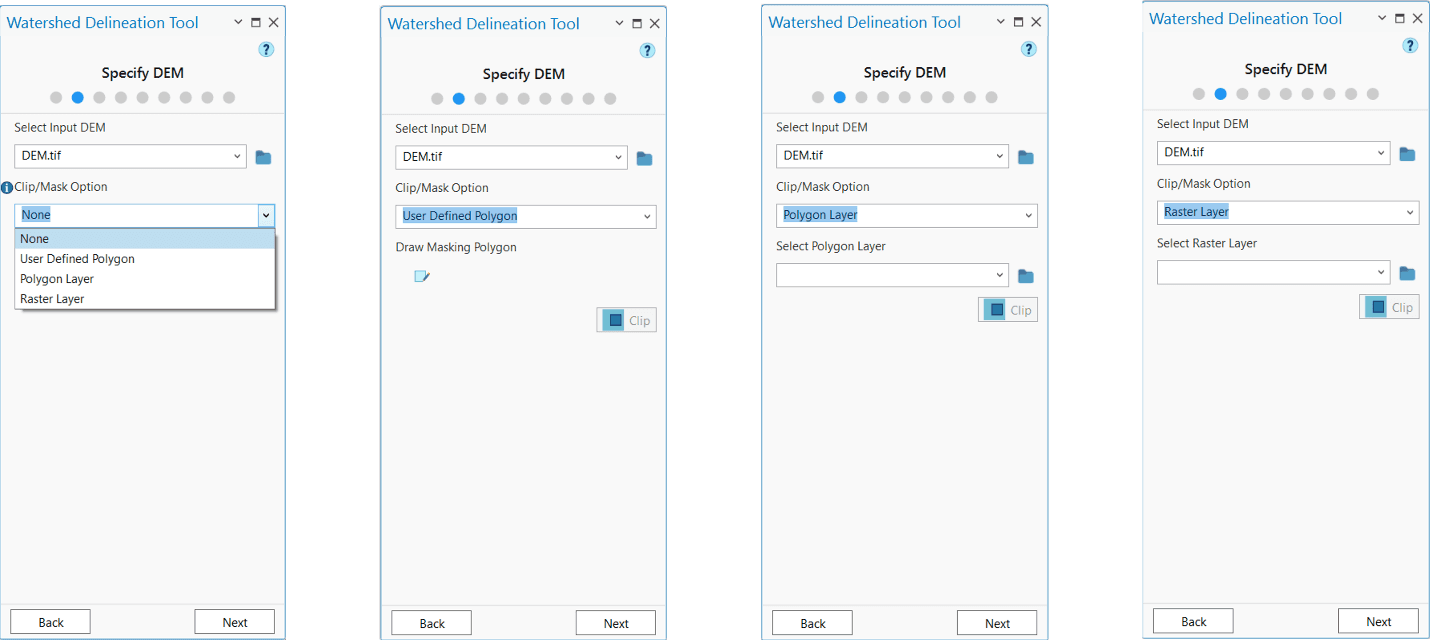Click the Next button
1430x640 pixels.
point(234,621)
